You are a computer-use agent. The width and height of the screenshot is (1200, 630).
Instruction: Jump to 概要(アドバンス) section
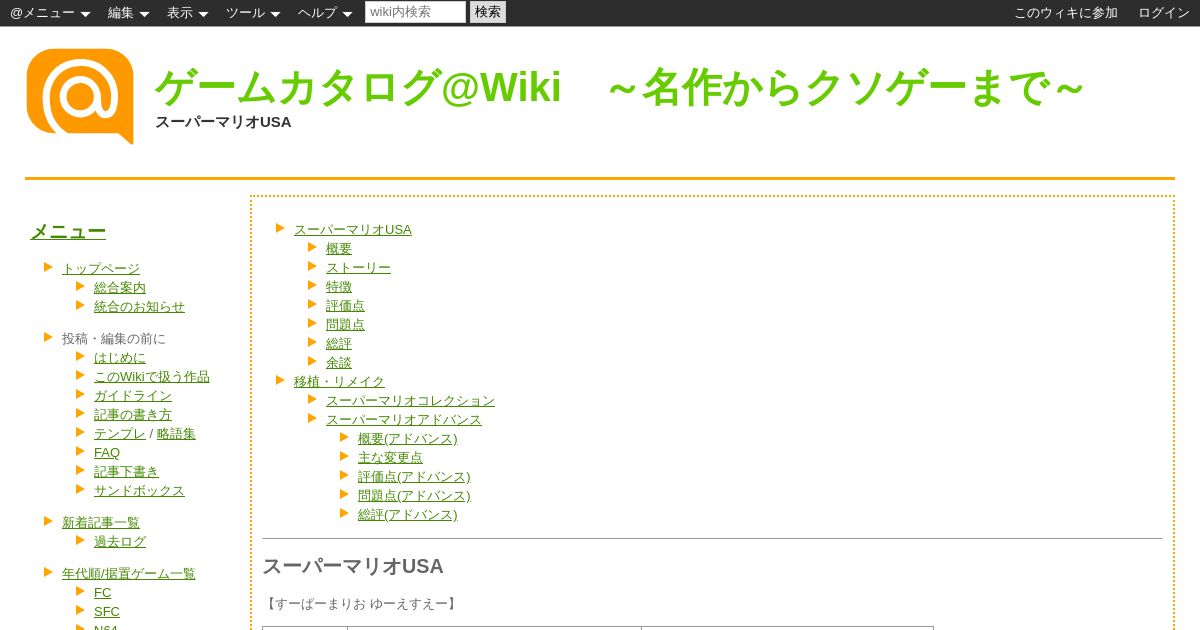tap(408, 438)
